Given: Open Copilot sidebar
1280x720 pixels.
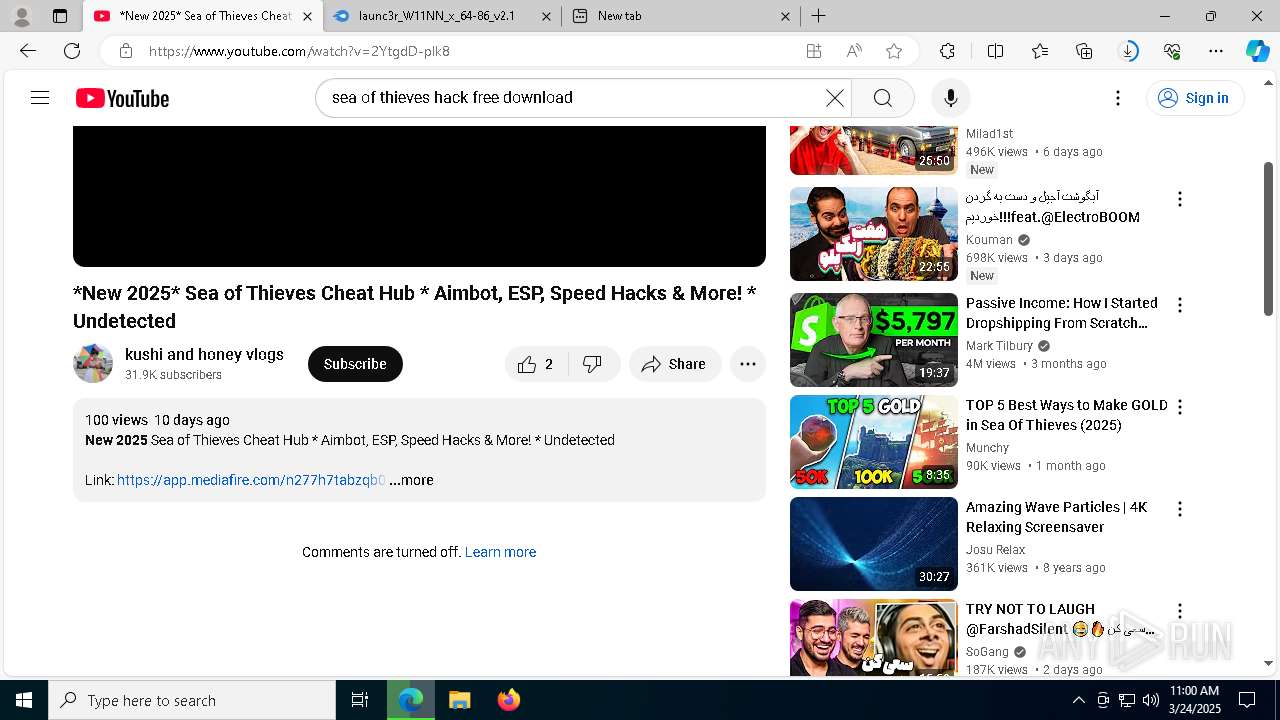Looking at the screenshot, I should pos(1257,51).
